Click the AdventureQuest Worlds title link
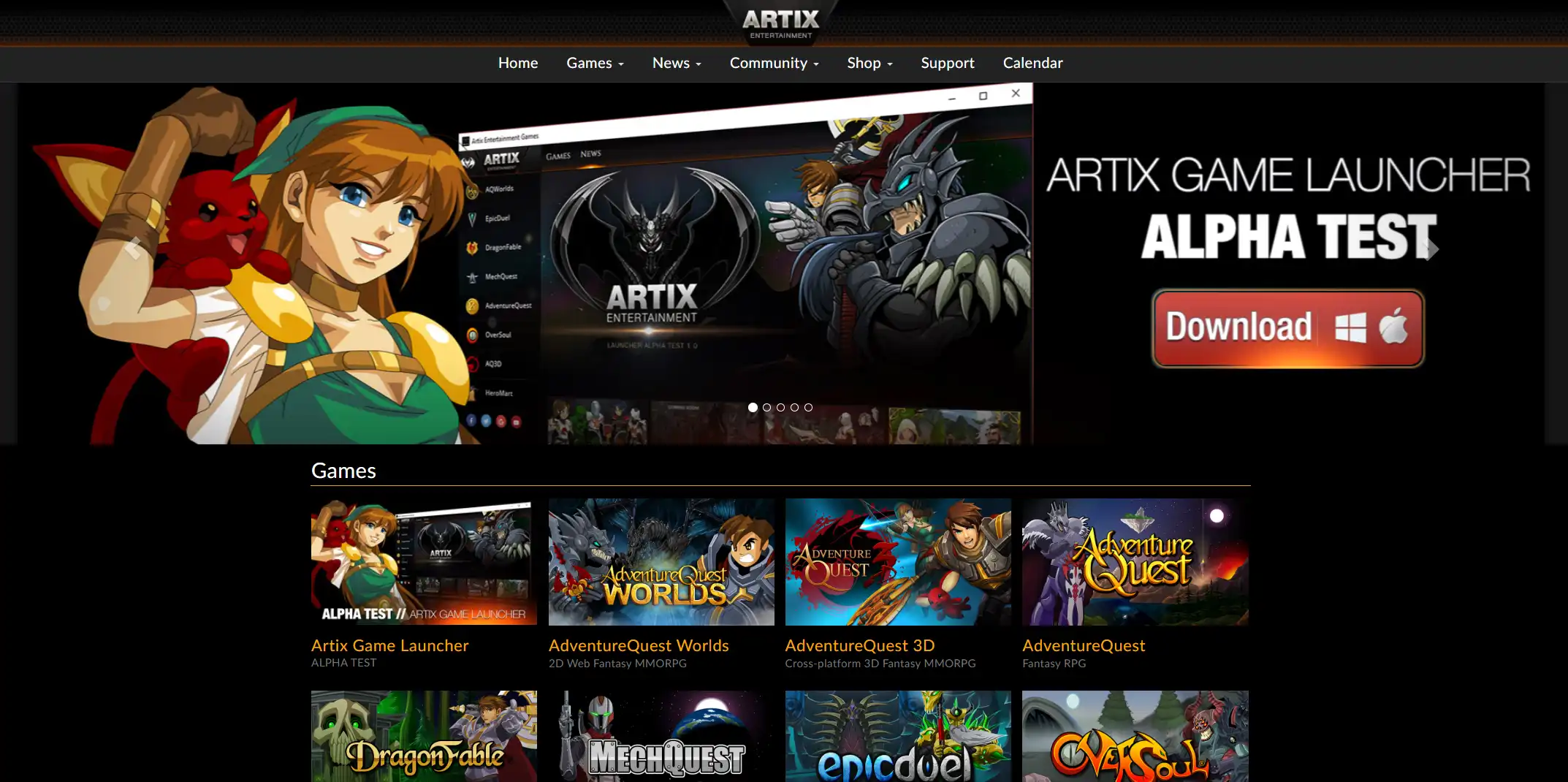The width and height of the screenshot is (1568, 782). [639, 645]
